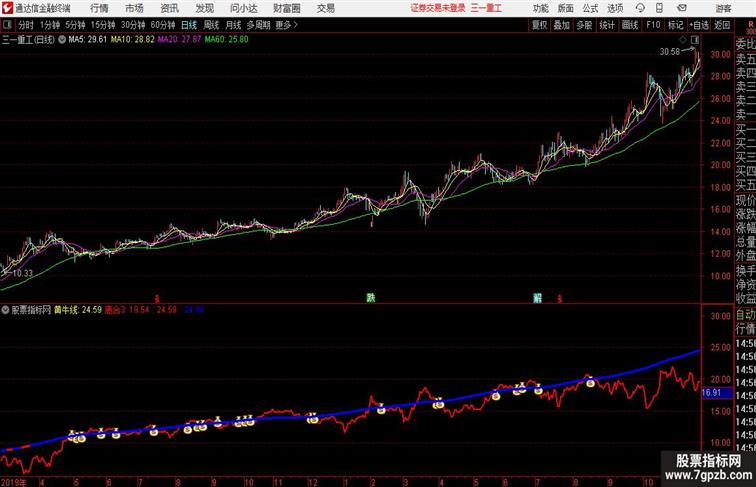Screen dimensions: 756x487
Task: Open the 多周期 multi-period view
Action: 258,25
